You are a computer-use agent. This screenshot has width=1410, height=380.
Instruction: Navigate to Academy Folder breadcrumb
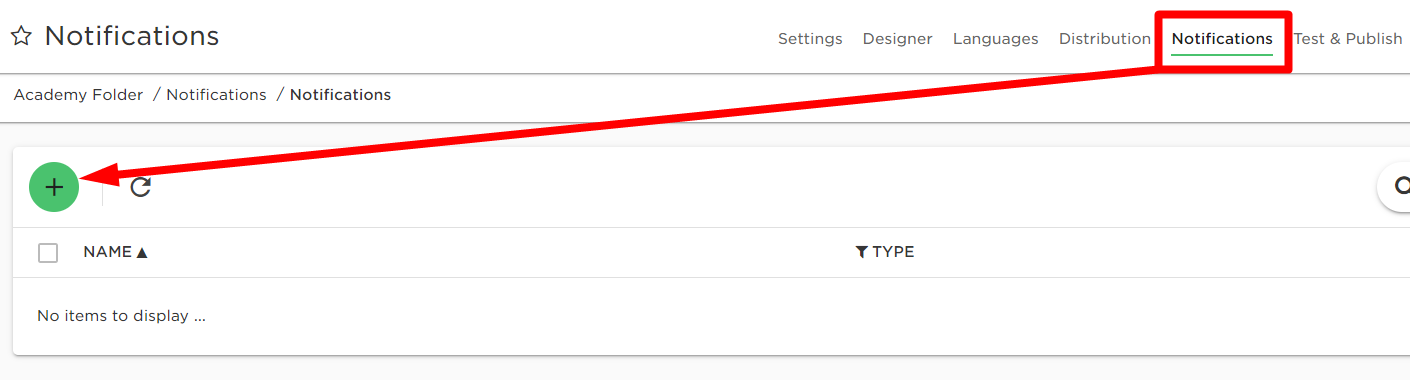79,95
